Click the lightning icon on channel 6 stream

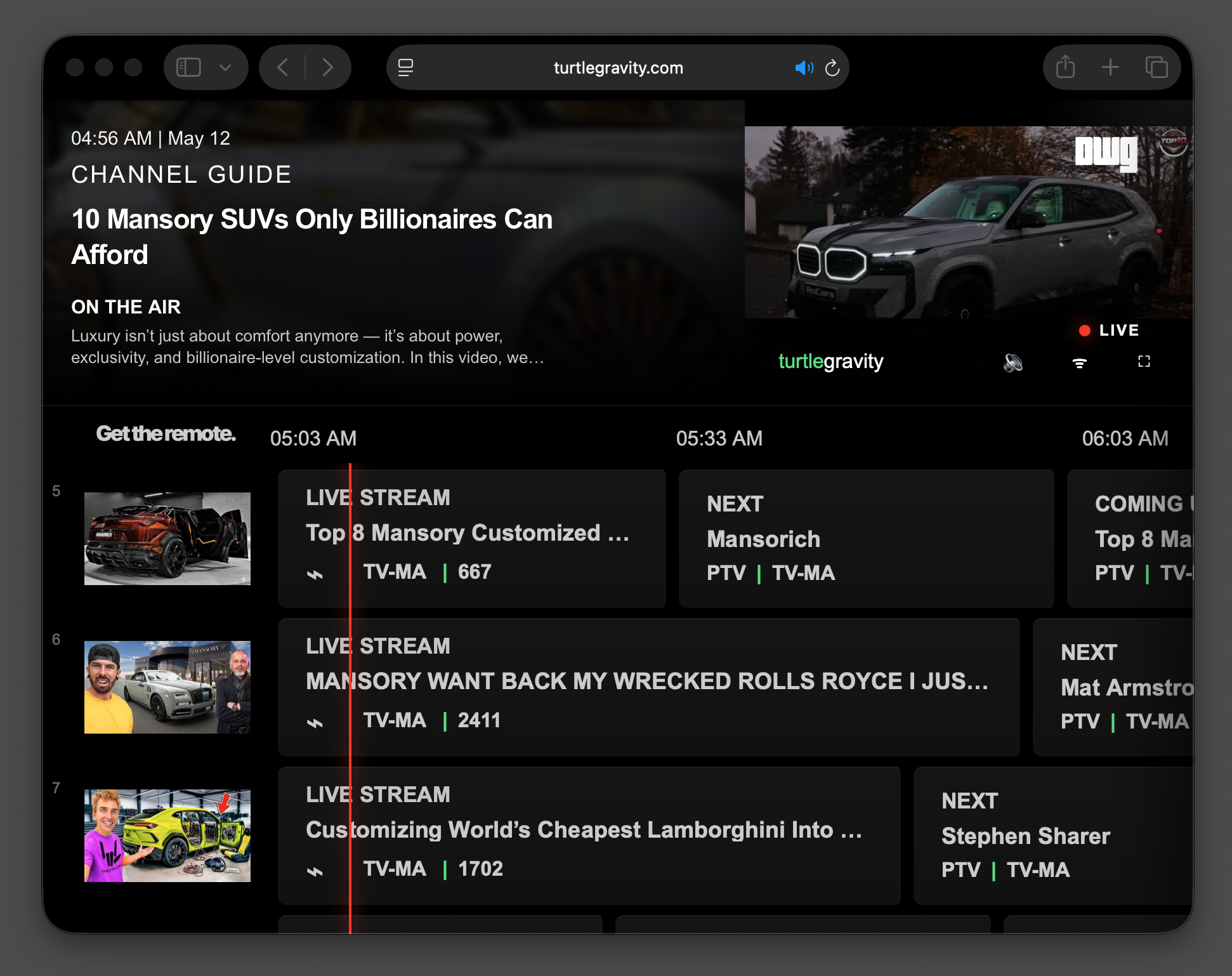tap(315, 723)
